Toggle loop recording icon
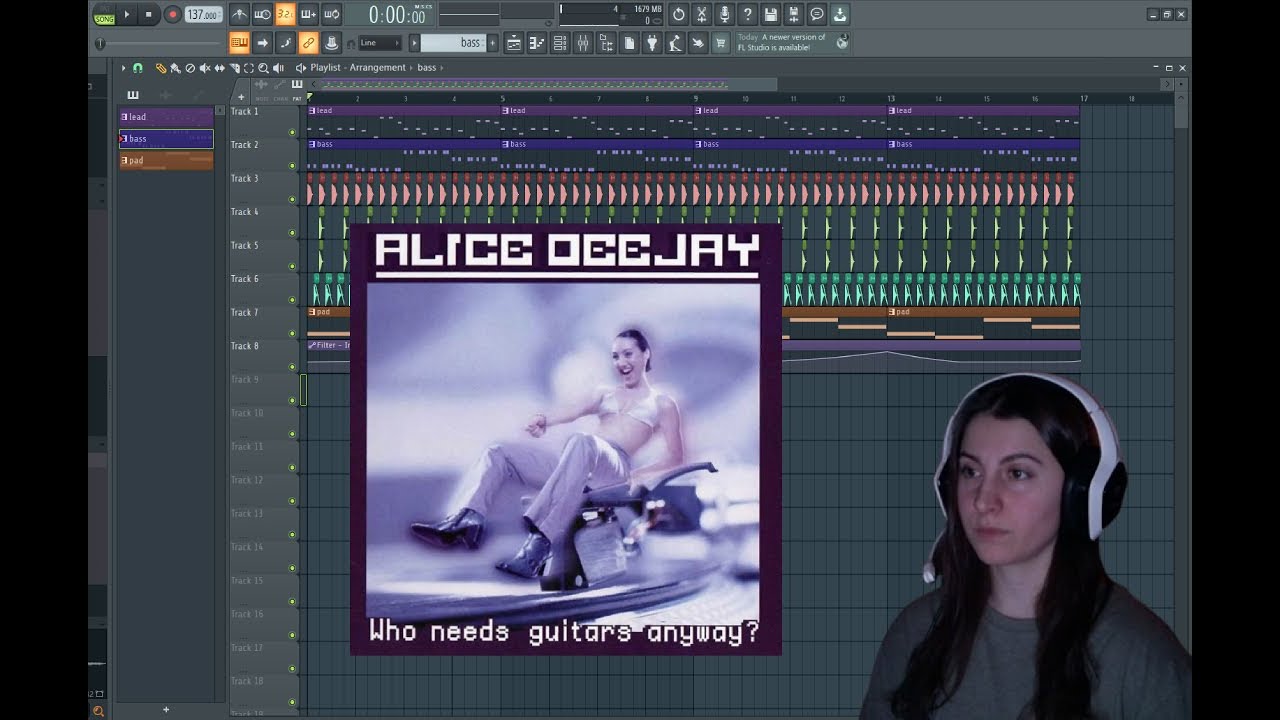1280x720 pixels. coord(332,14)
